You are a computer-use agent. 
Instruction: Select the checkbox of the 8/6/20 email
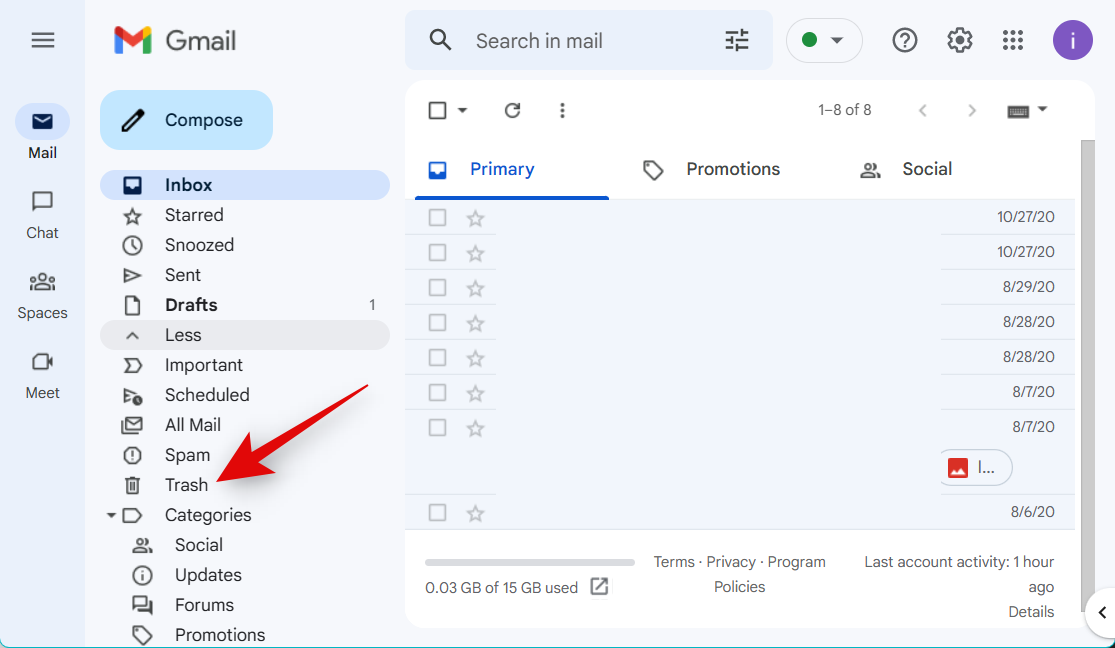click(437, 512)
